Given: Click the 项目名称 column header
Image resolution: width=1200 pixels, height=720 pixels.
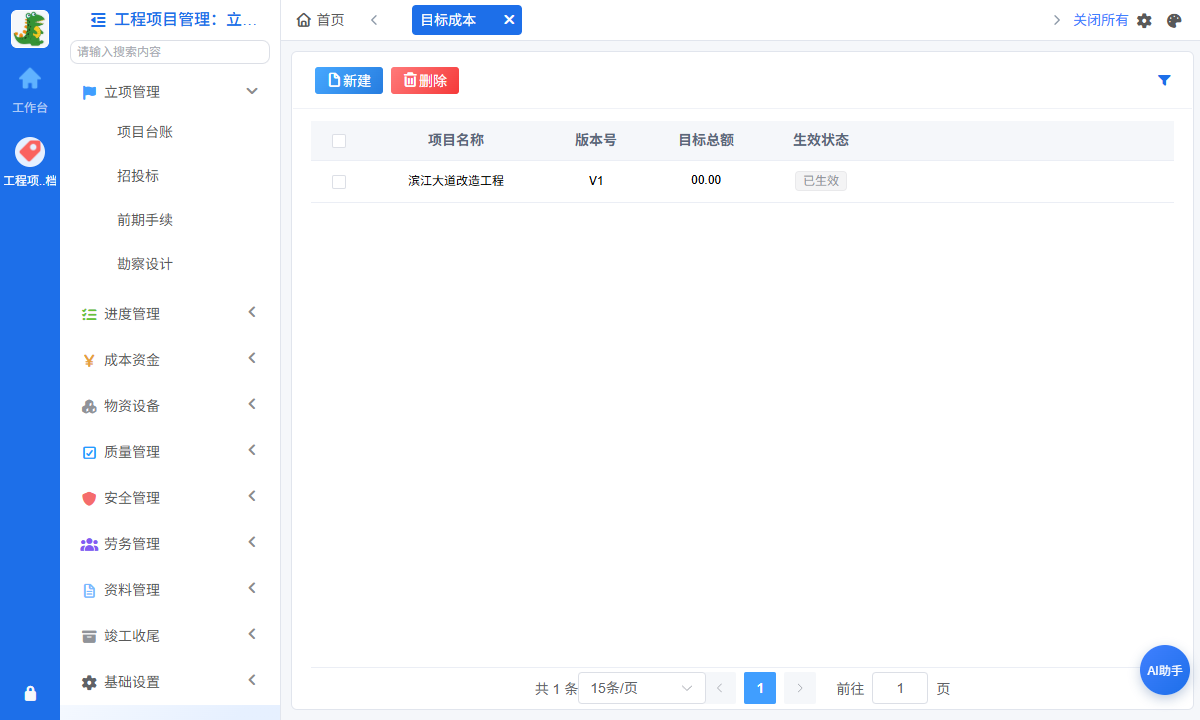Looking at the screenshot, I should pyautogui.click(x=456, y=140).
